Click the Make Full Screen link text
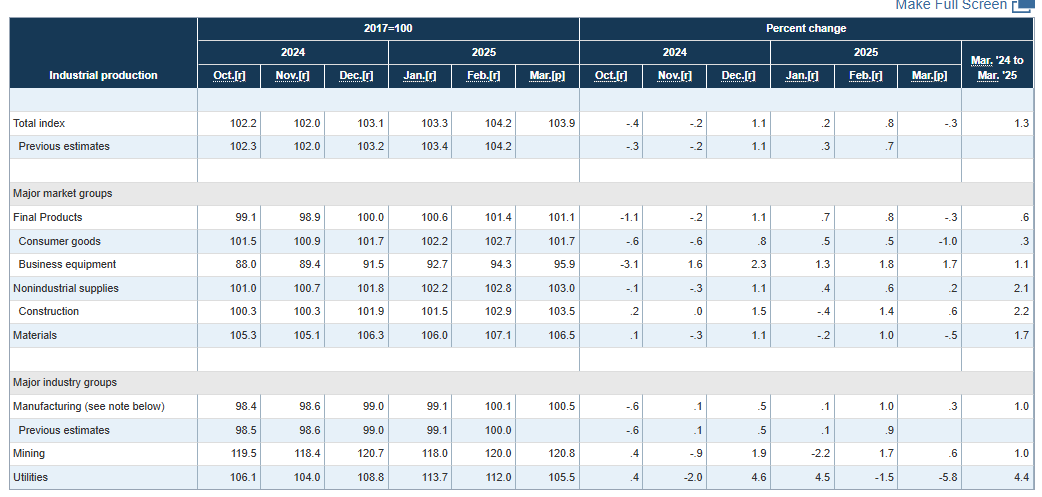 click(x=950, y=6)
